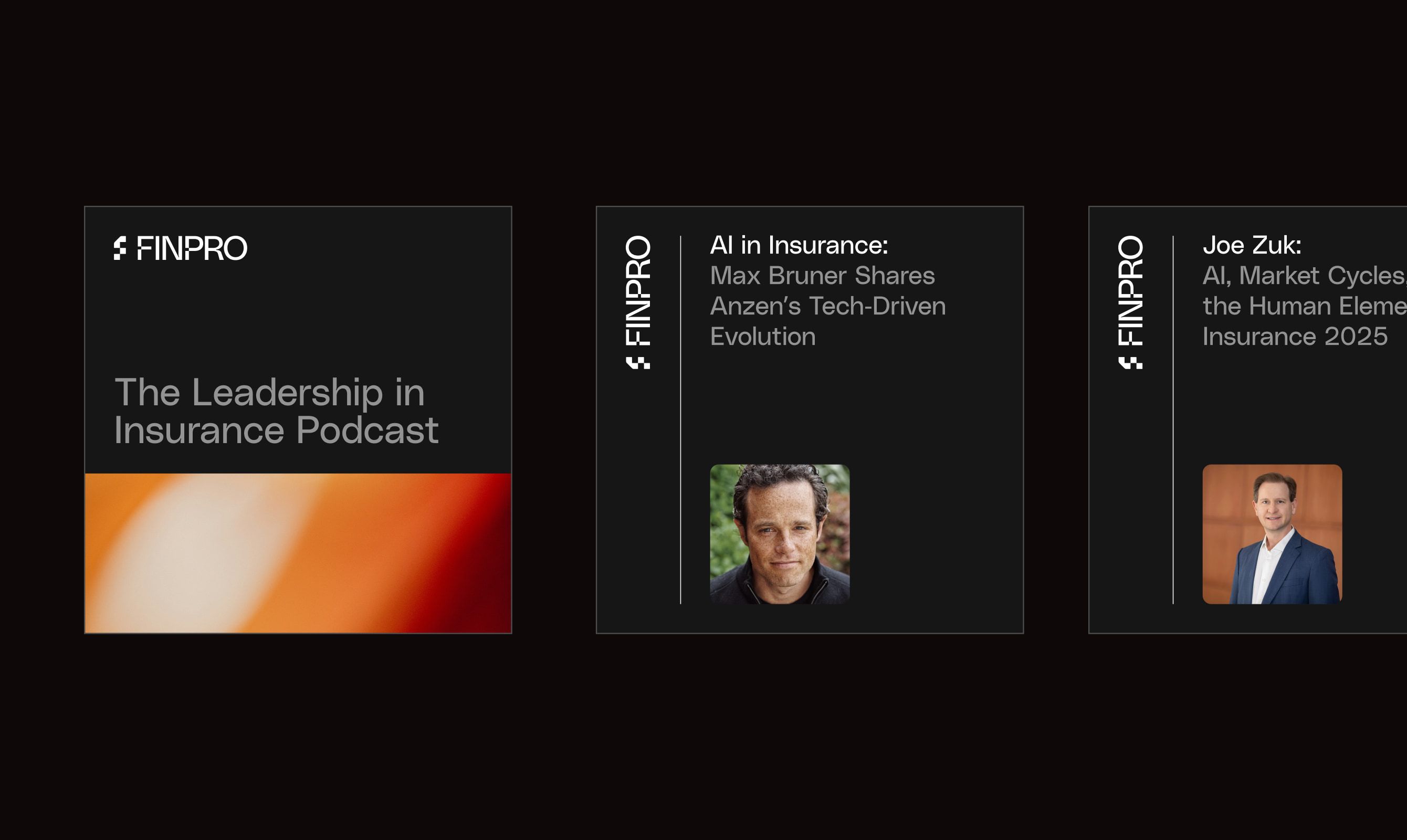Click the 'Anzen's Tech-Driven' subtitle line
1407x840 pixels.
[828, 306]
